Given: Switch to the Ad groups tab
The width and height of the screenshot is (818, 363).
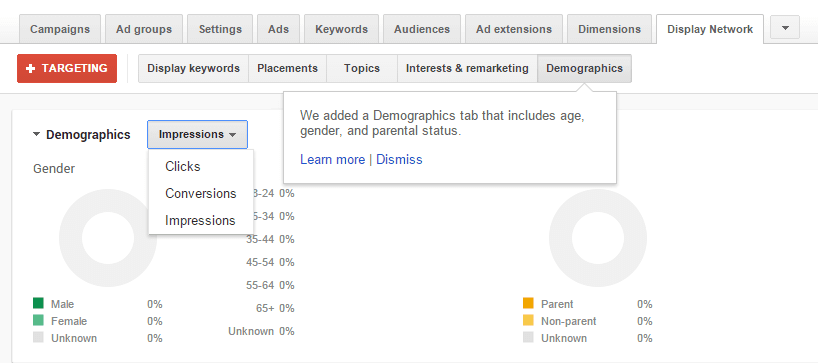Looking at the screenshot, I should coord(144,29).
